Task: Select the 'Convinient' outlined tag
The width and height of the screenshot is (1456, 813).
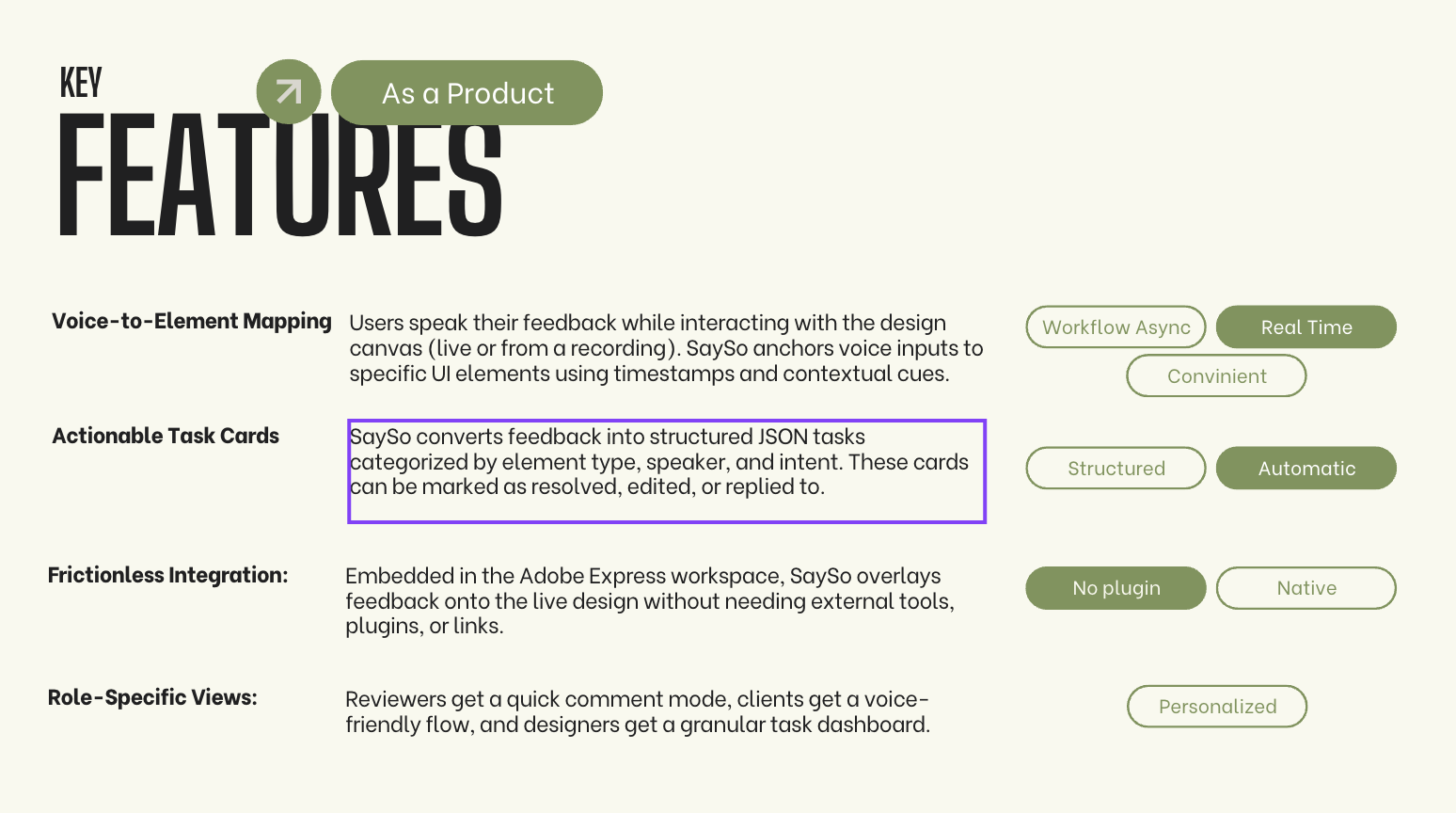Action: [x=1216, y=376]
